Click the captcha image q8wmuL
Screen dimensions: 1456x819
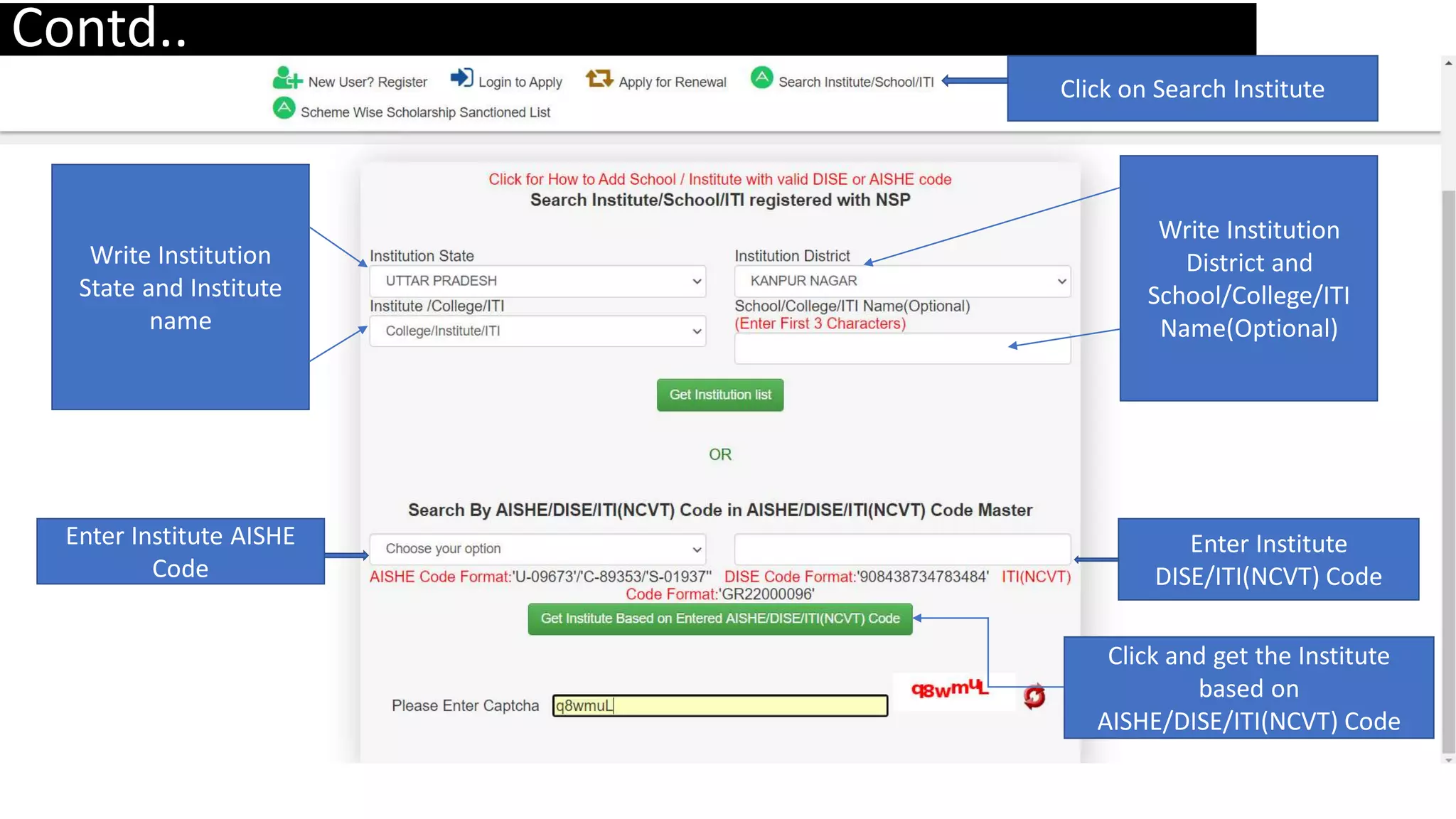coord(949,689)
